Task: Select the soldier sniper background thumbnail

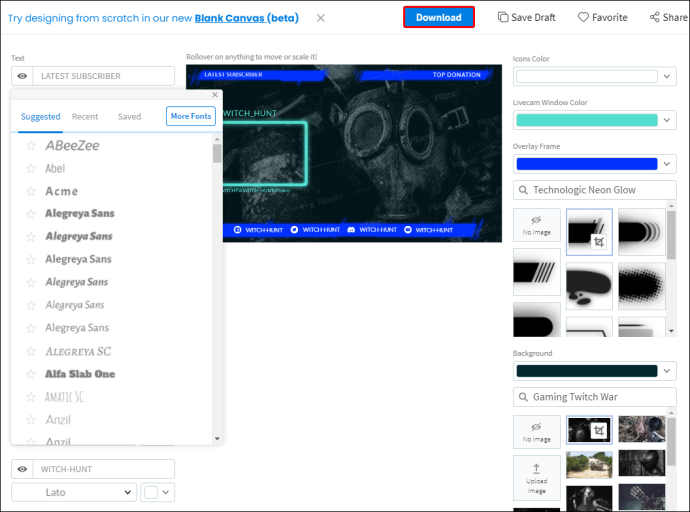Action: (642, 429)
